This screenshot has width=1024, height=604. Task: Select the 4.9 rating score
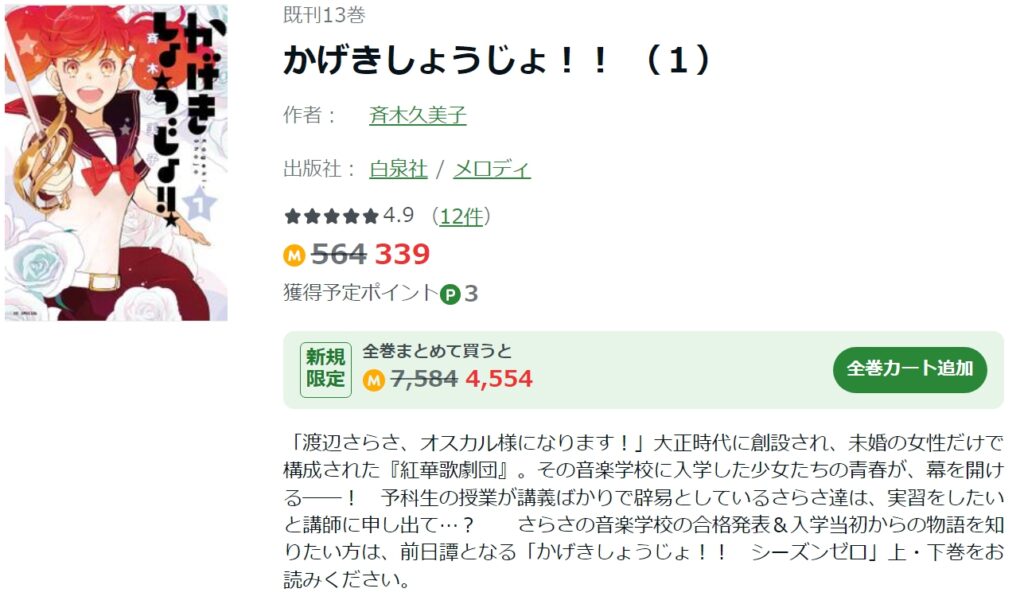coord(398,215)
